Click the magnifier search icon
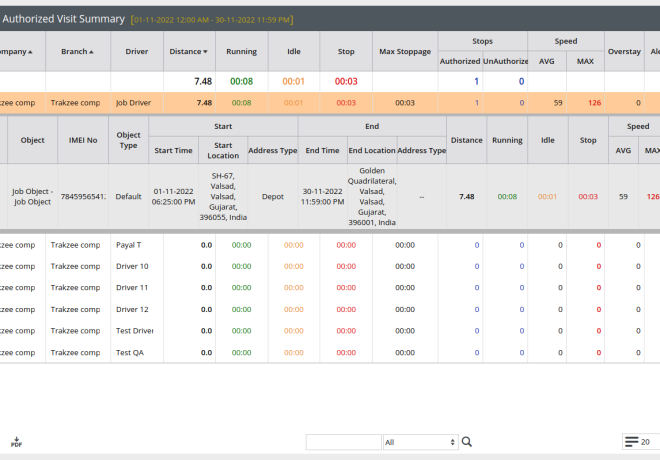 click(467, 442)
